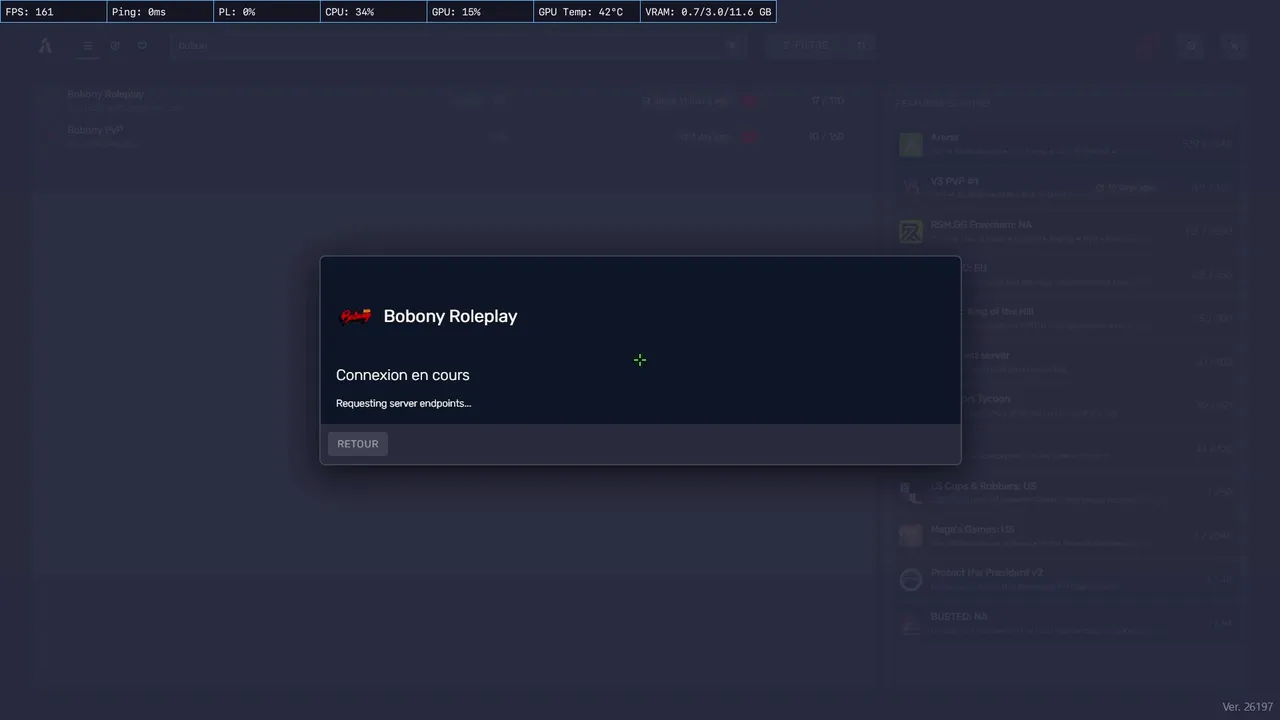Image resolution: width=1280 pixels, height=720 pixels.
Task: Open BUSTED: NA featured server
Action: point(1068,622)
